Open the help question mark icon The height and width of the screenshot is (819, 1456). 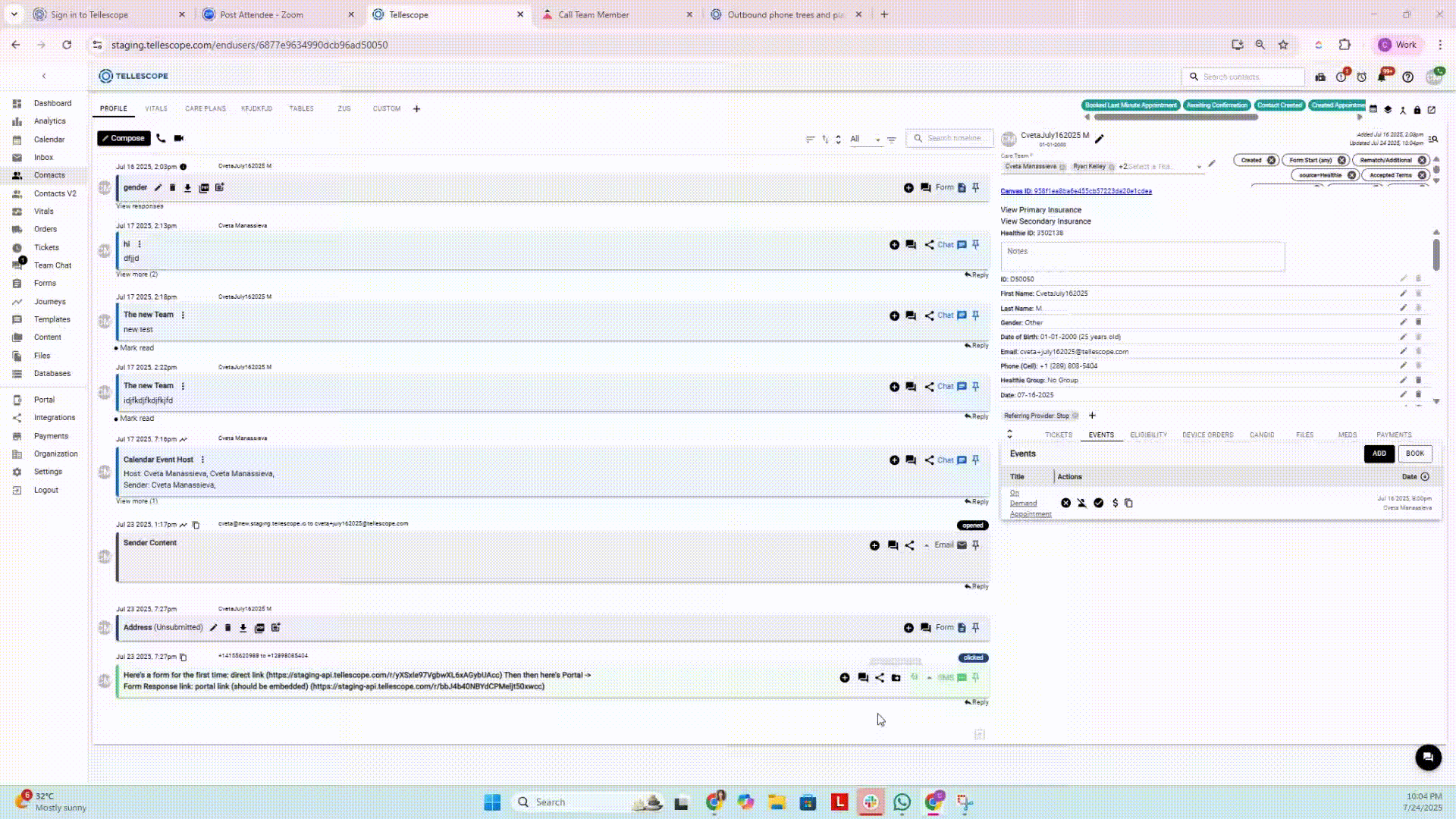pyautogui.click(x=1408, y=77)
